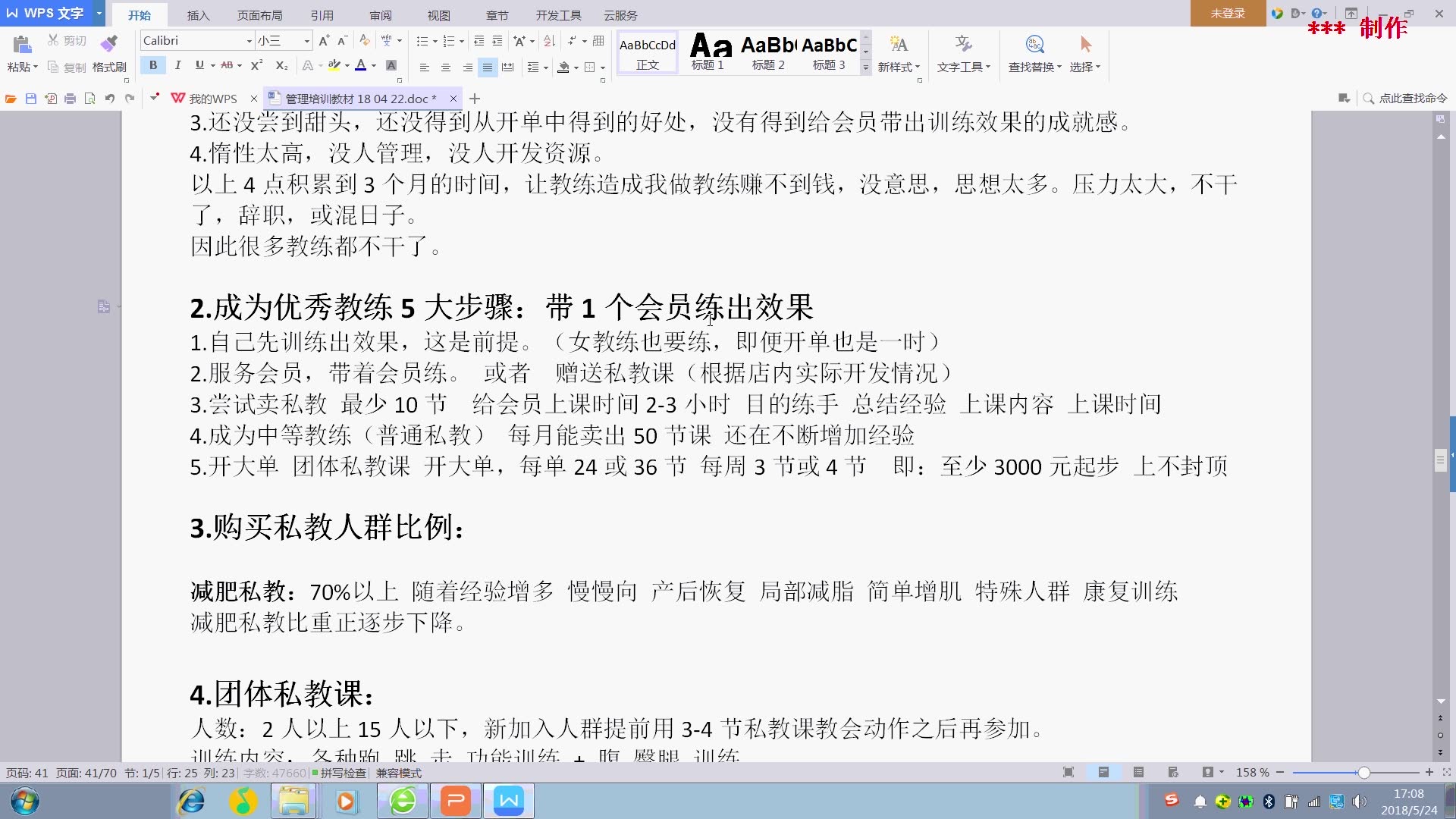Toggle strikethrough AB formatting
The width and height of the screenshot is (1456, 819).
tap(227, 65)
